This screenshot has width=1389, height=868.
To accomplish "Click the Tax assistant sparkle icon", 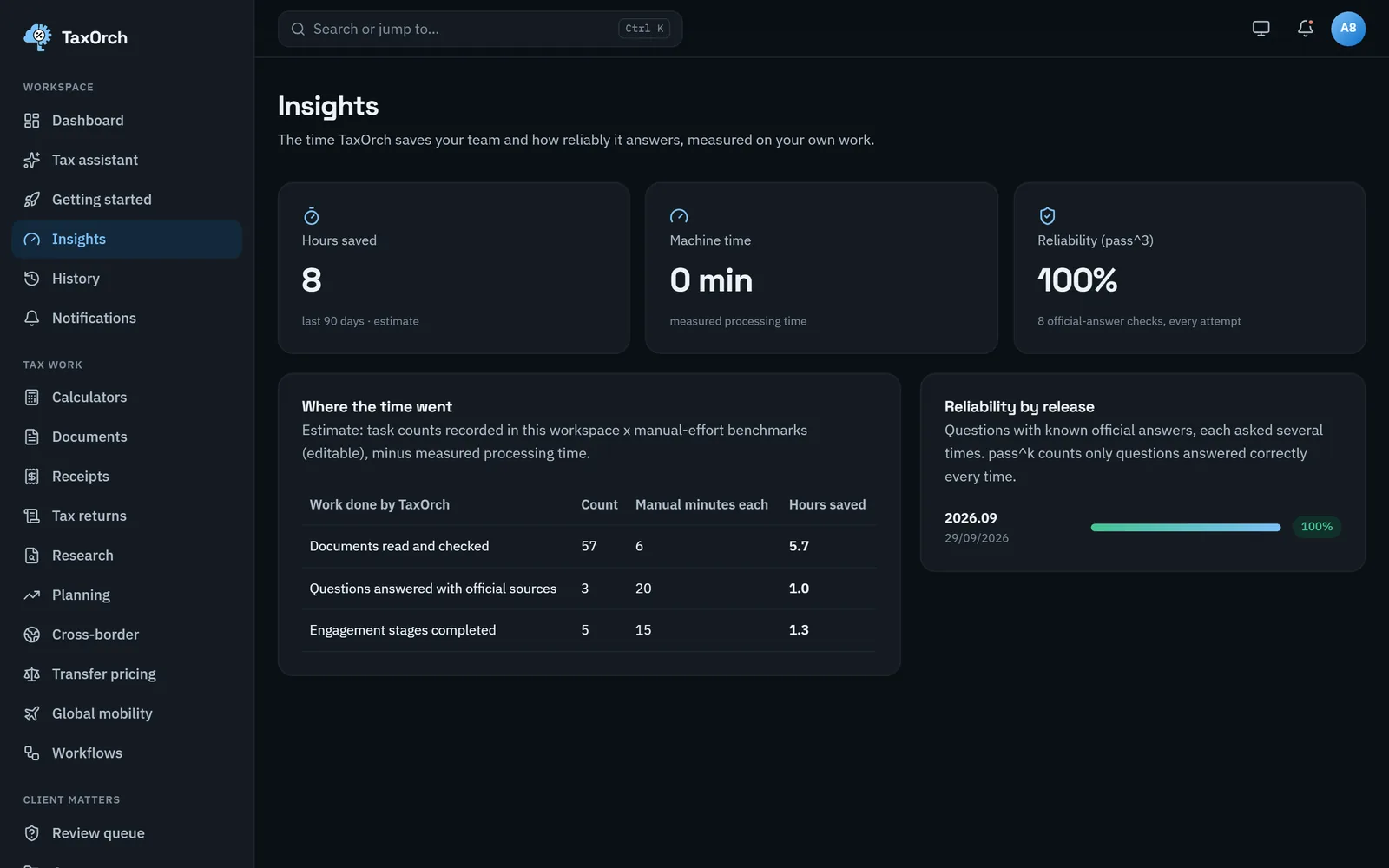I will tap(32, 160).
